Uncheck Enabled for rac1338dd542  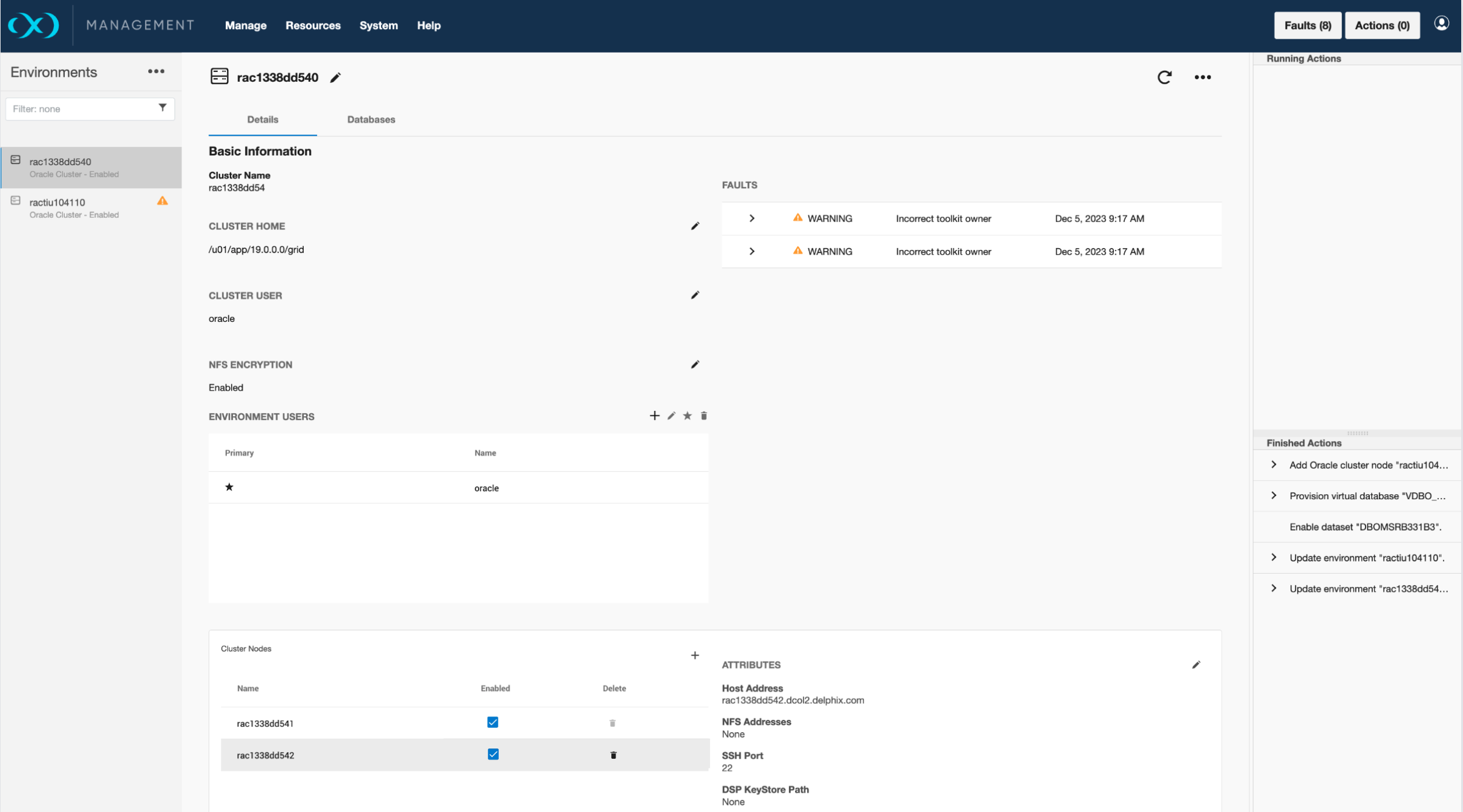(x=493, y=755)
